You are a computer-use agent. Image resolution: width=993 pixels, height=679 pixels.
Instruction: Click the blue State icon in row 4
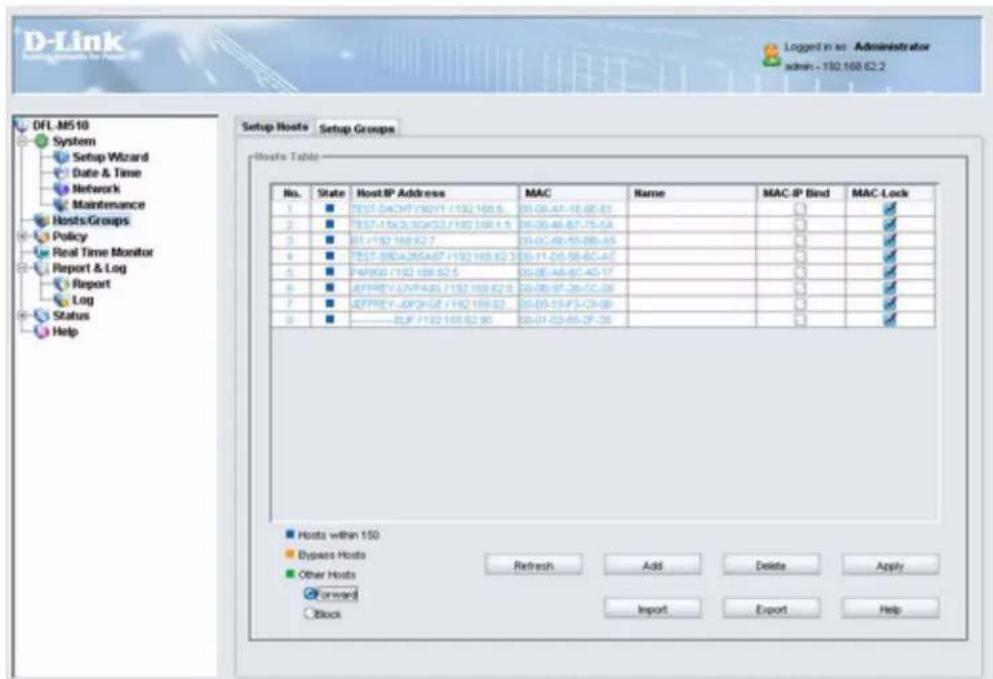pos(329,256)
